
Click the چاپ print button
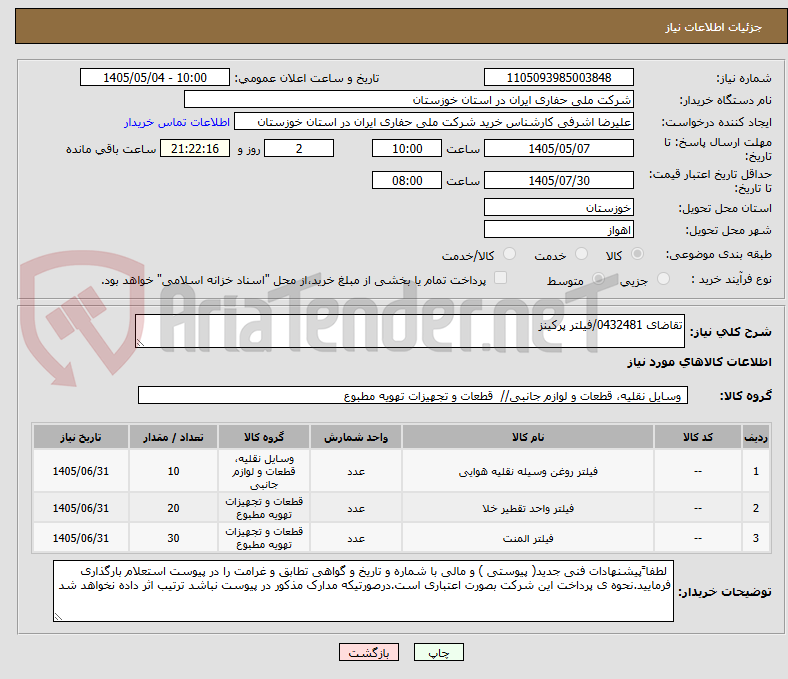(x=439, y=652)
